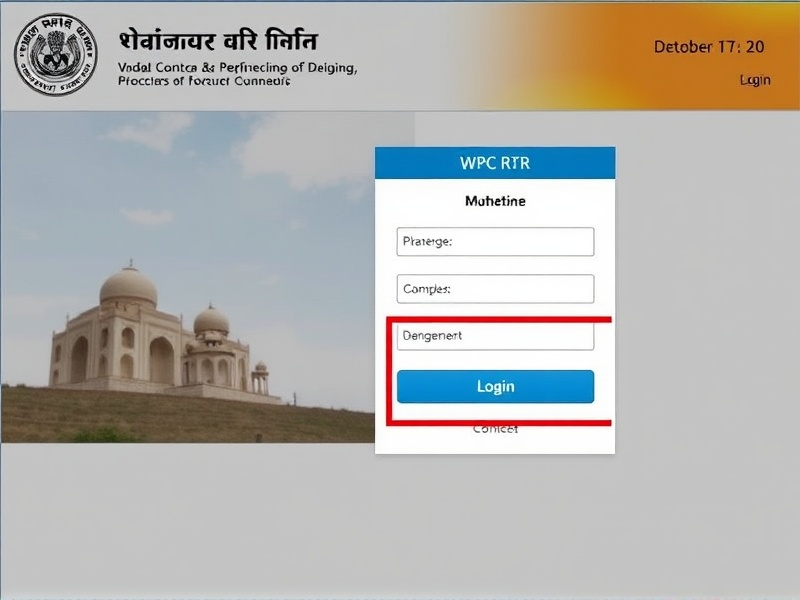
Task: Click the blue 'WPC RTR' panel header
Action: [495, 163]
